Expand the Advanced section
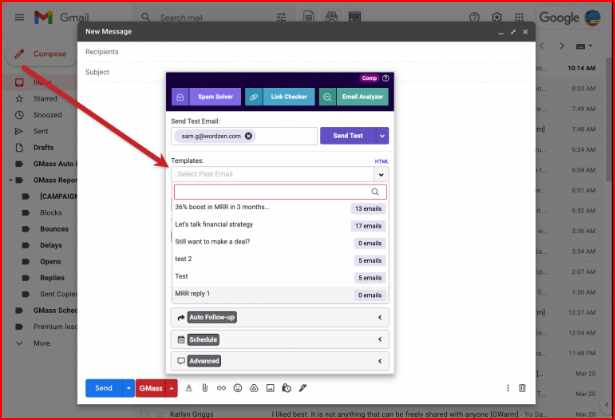Viewport: 615px width, 420px height. click(280, 361)
